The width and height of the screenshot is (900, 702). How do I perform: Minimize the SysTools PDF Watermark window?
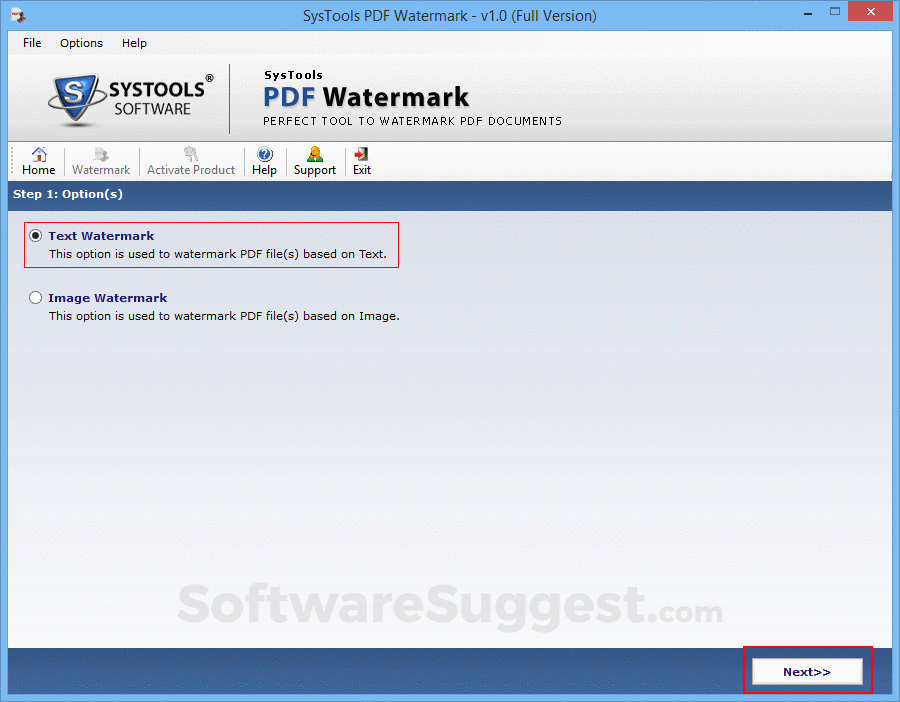(x=808, y=13)
